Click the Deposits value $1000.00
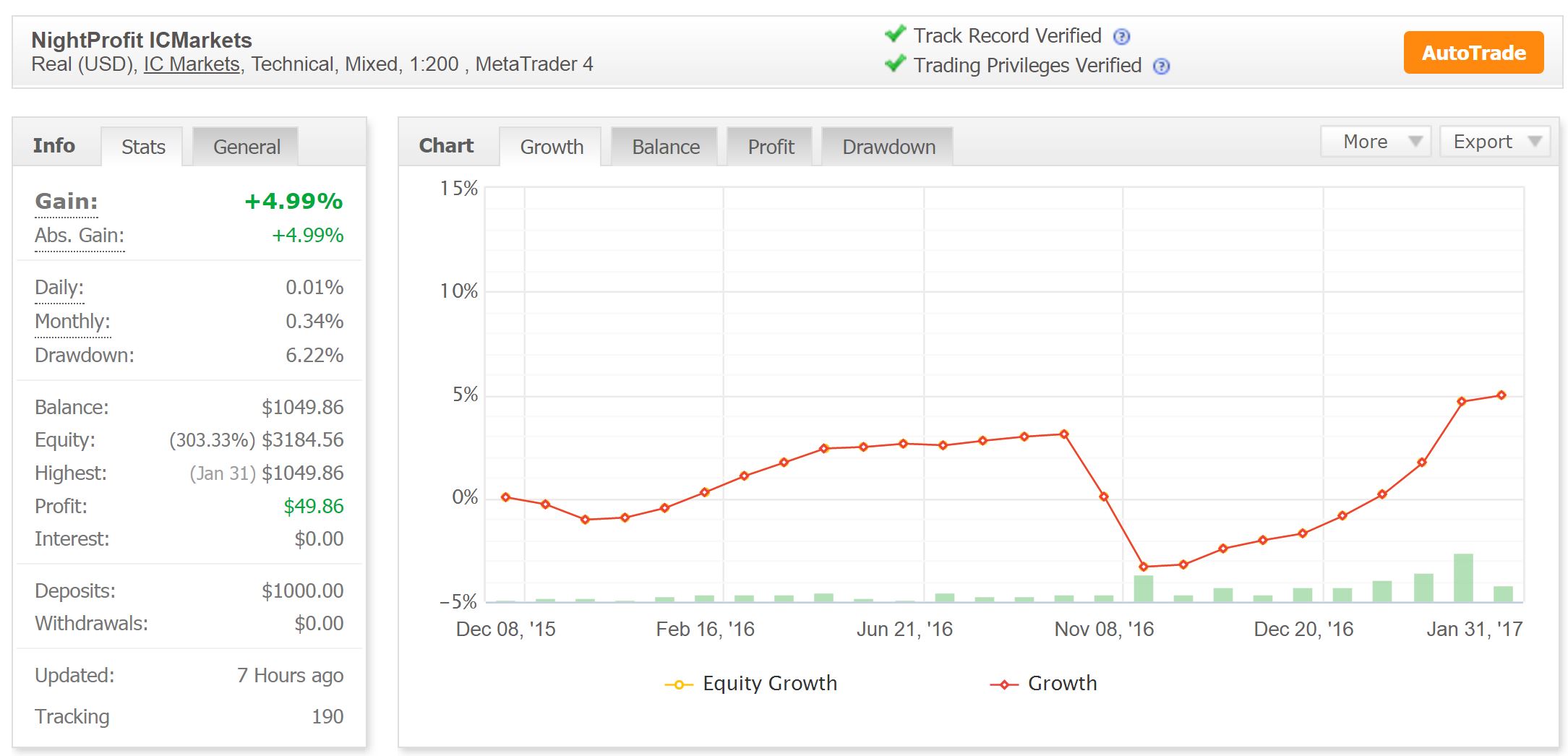Viewport: 1568px width, 756px height. 303,591
